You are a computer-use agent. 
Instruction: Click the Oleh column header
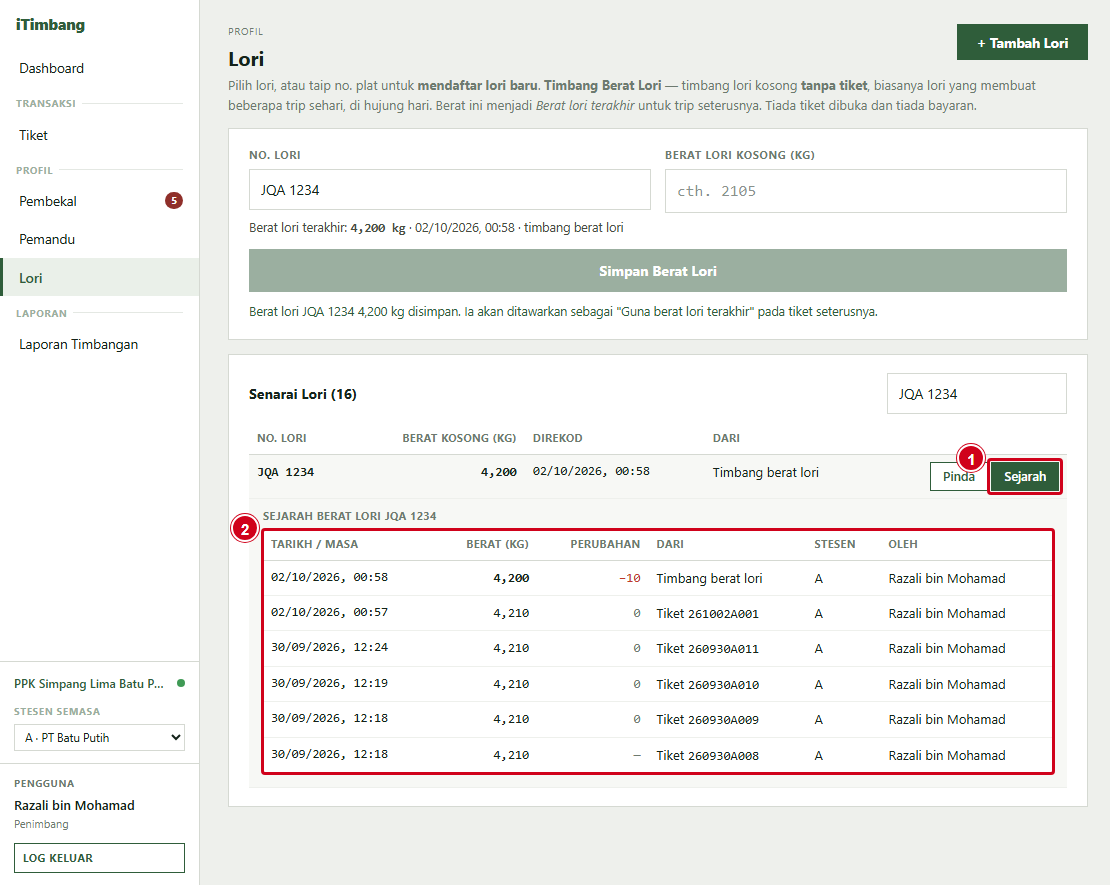[x=903, y=544]
